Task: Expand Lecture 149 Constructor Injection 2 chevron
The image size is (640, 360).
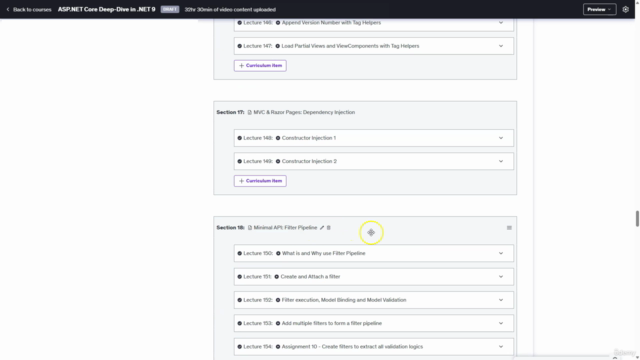Action: coord(501,161)
